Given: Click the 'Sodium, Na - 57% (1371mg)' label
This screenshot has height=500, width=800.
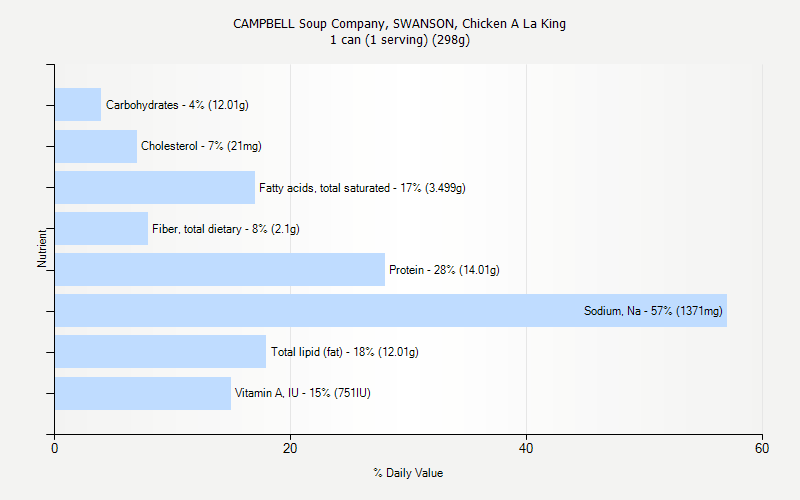Looking at the screenshot, I should coord(653,311).
